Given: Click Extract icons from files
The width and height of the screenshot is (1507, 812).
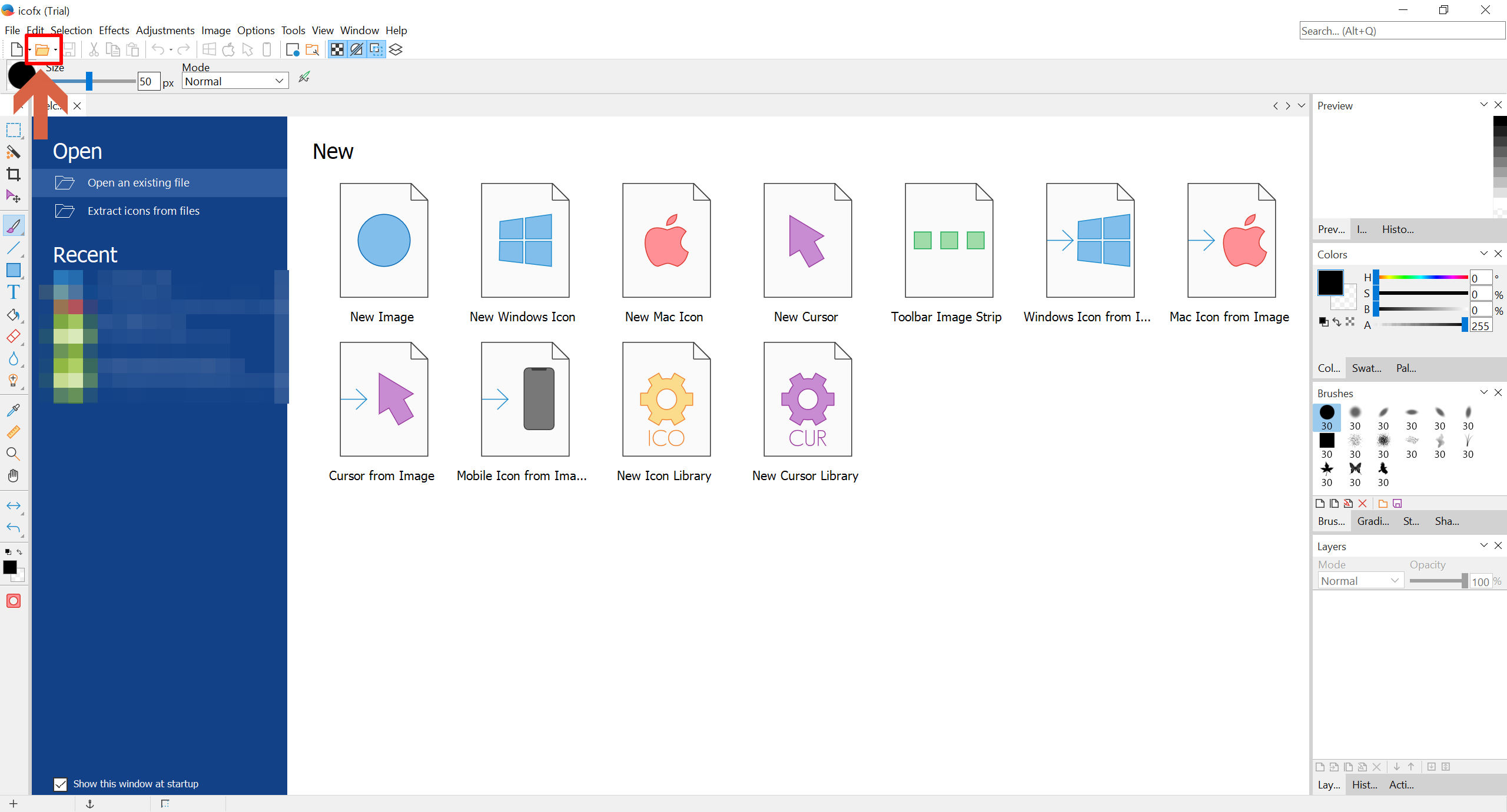Looking at the screenshot, I should (x=143, y=211).
